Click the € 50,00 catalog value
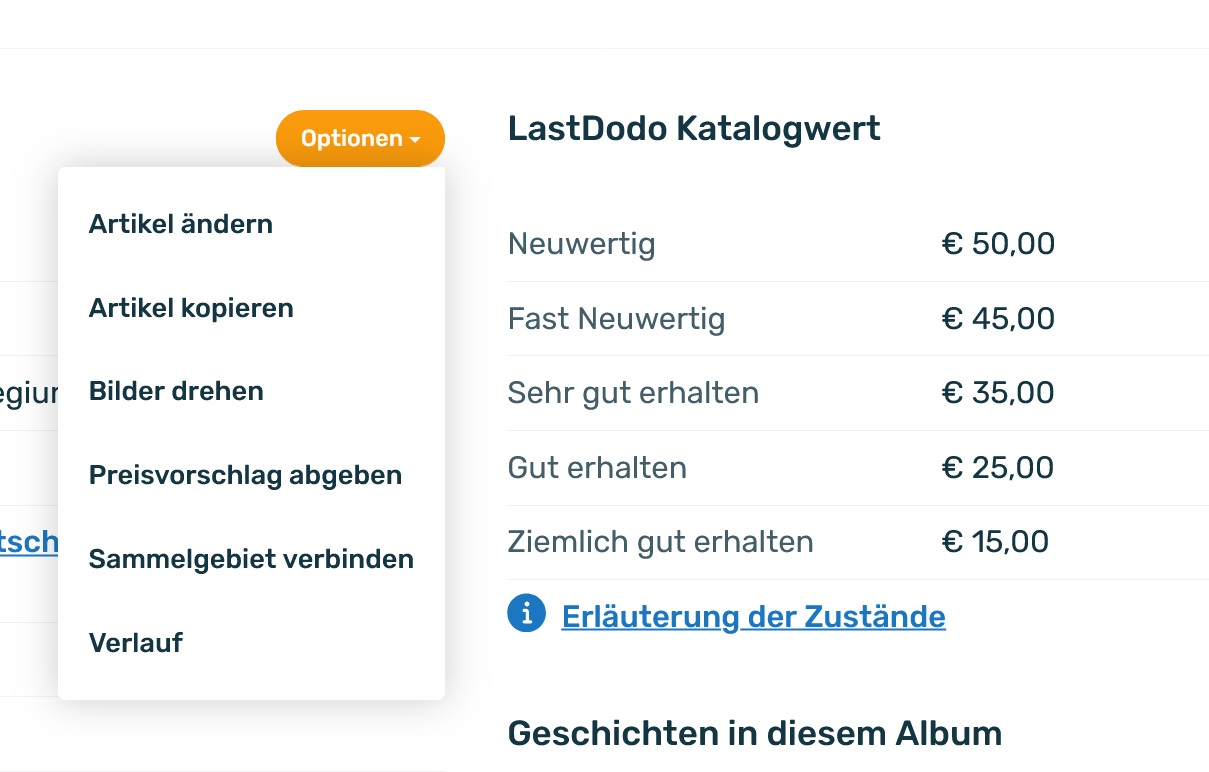 click(x=998, y=244)
